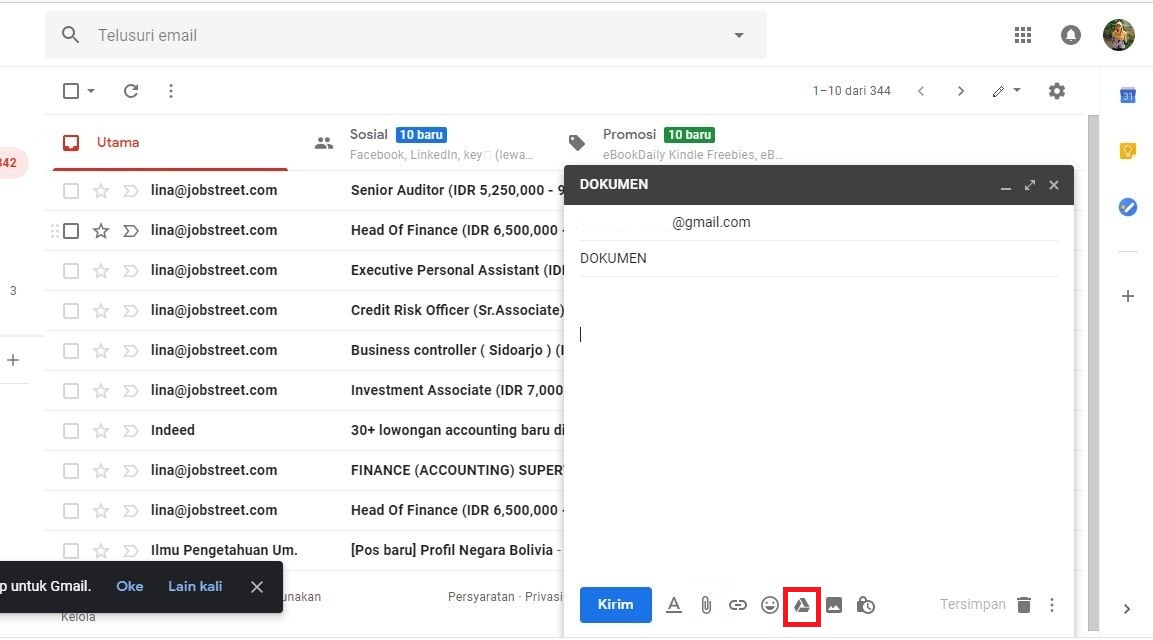Select the Indeed email checkbox
Screen dimensions: 1153x640
tap(71, 430)
